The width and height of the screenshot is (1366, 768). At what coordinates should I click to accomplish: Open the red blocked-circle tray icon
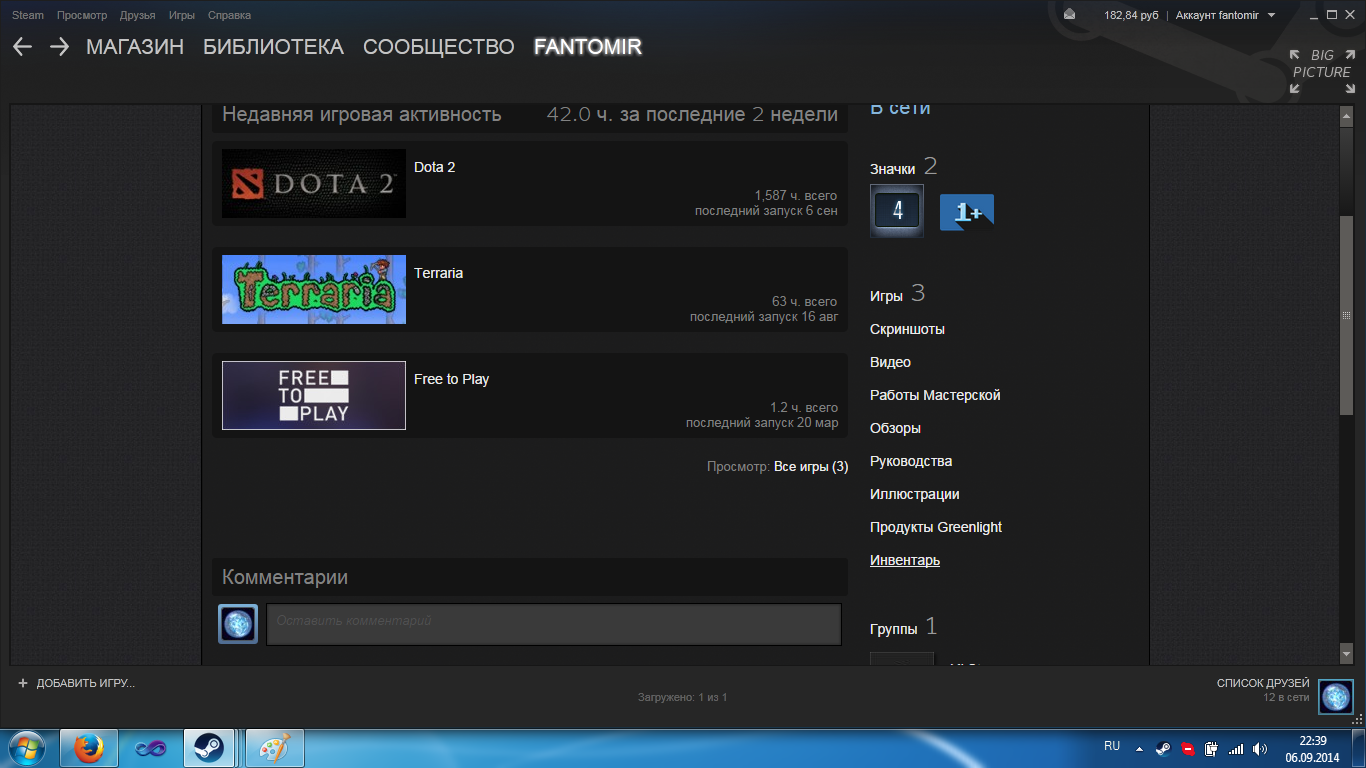tap(1187, 748)
